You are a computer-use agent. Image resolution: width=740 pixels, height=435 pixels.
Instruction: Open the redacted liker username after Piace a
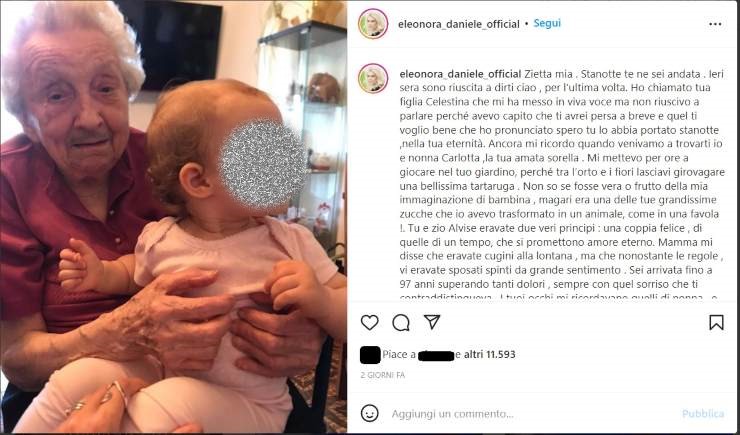[x=436, y=355]
